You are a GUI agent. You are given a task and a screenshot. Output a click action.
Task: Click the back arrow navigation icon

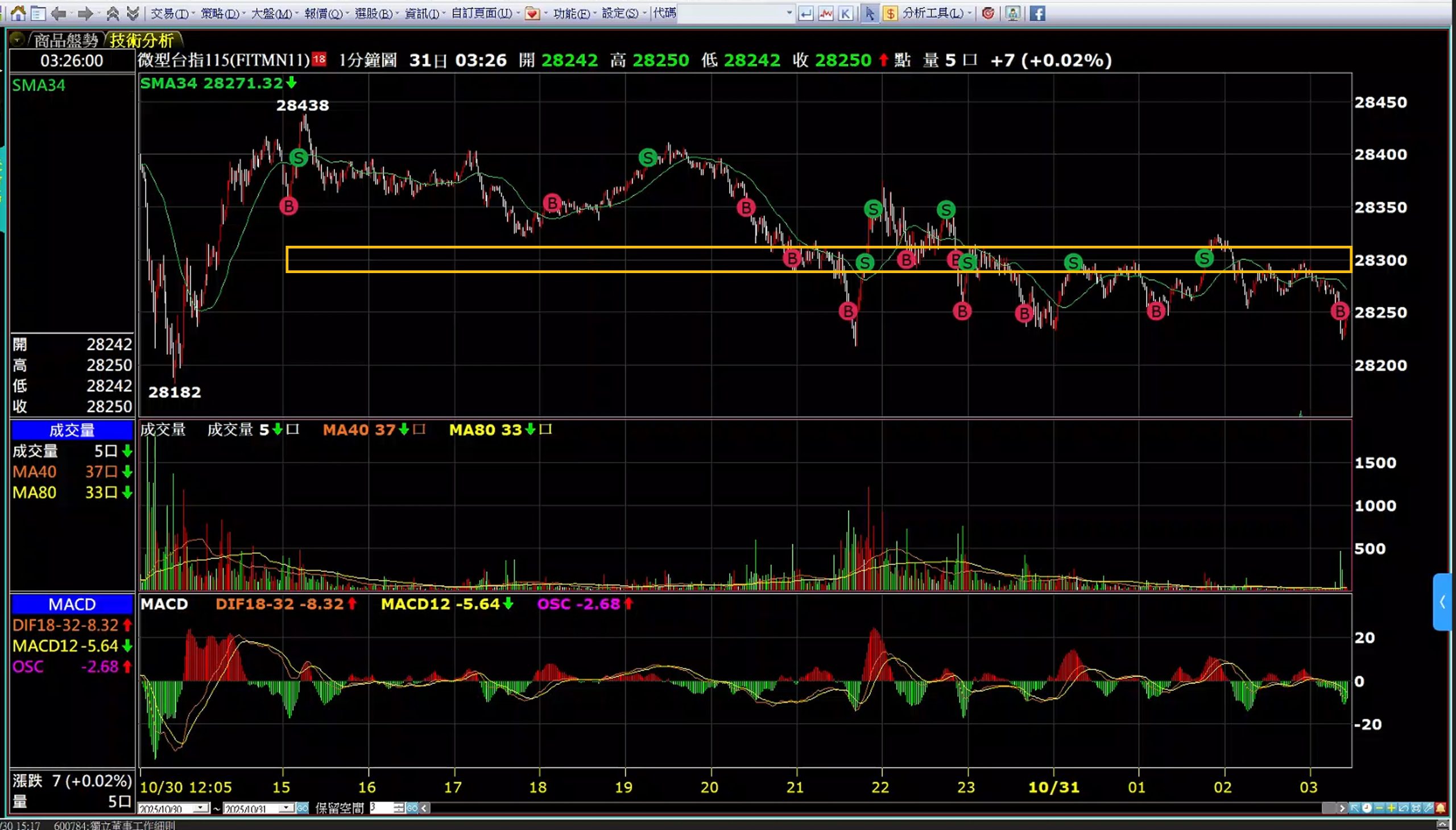(58, 13)
